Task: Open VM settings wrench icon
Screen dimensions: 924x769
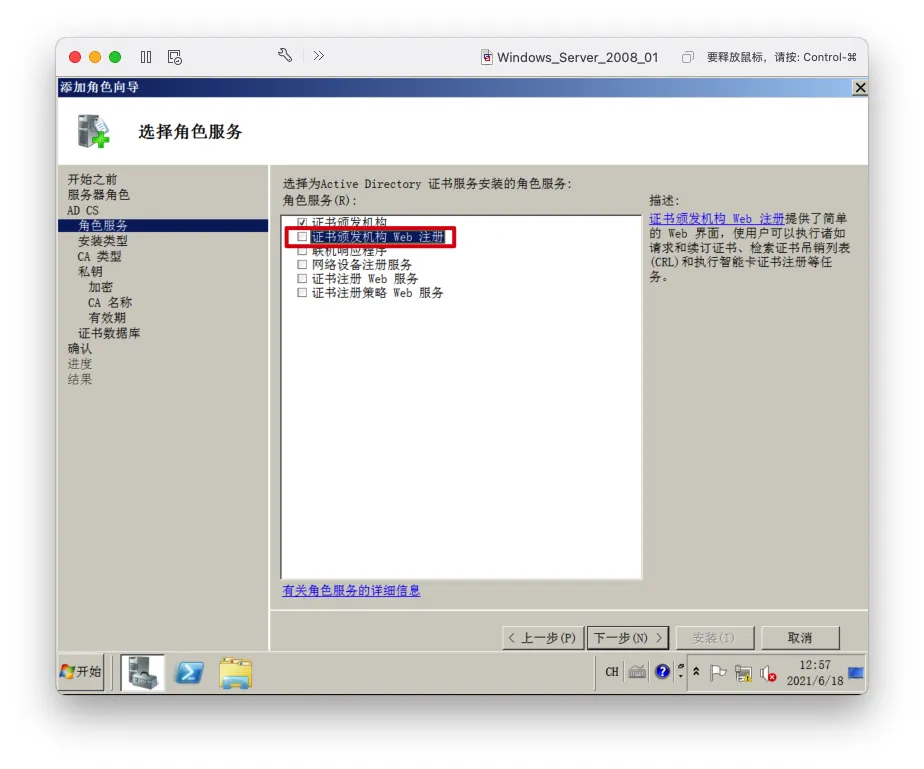Action: click(x=285, y=55)
